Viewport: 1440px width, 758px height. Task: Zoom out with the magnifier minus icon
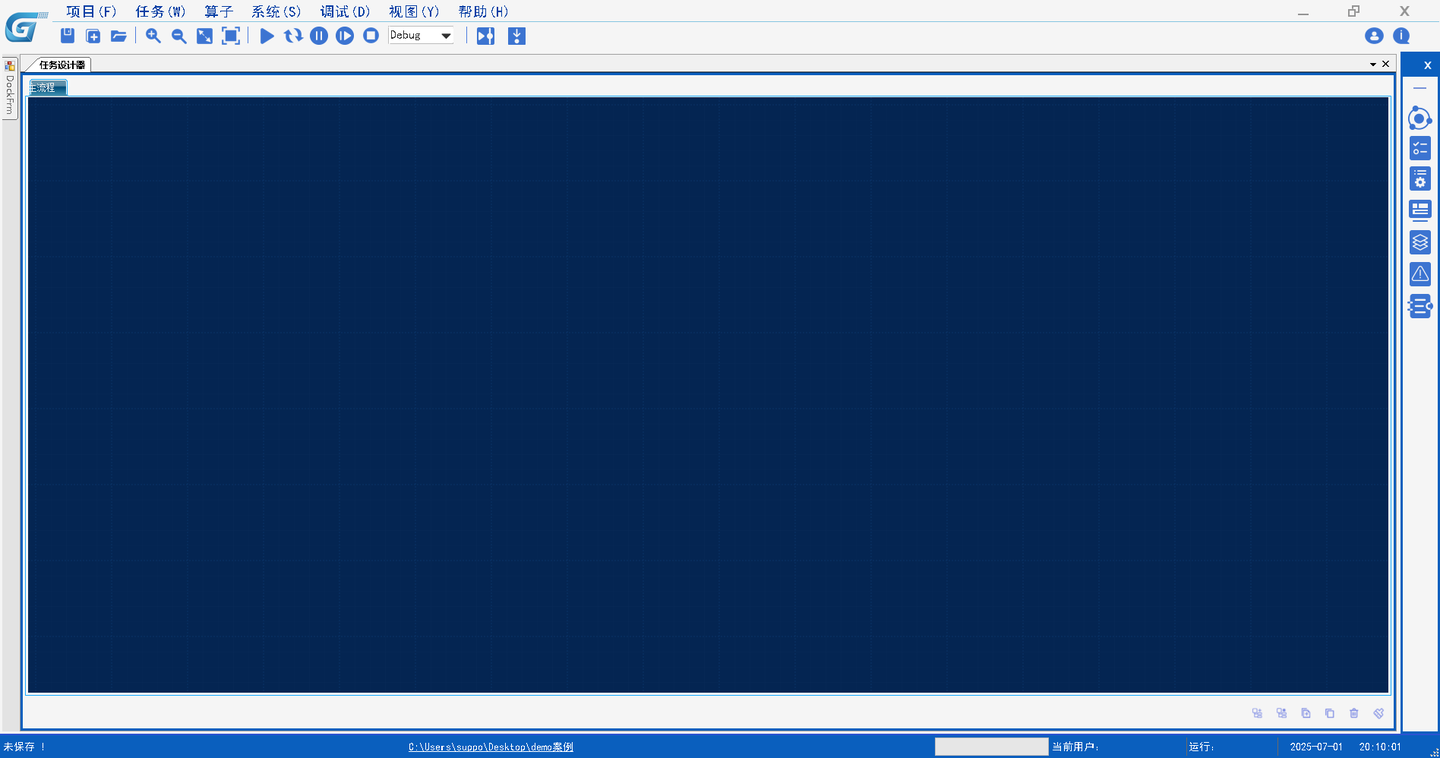pos(179,36)
